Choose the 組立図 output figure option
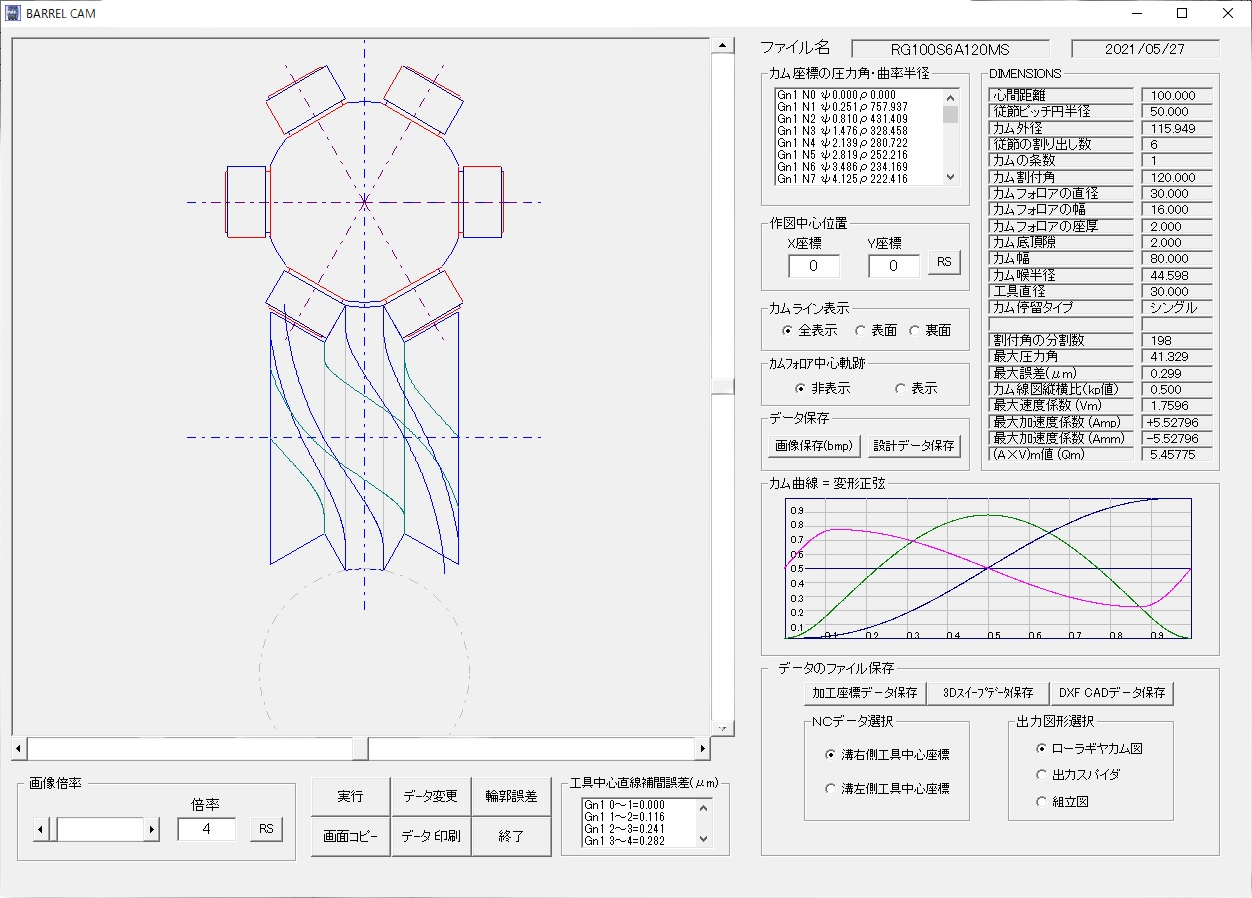This screenshot has height=898, width=1252. pos(1043,801)
